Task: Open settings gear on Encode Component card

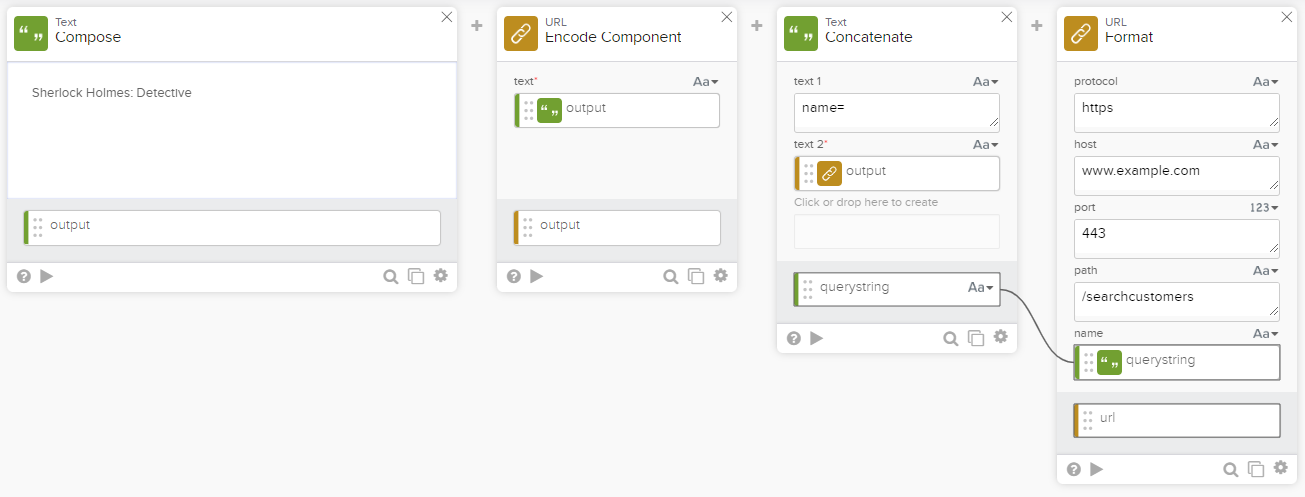Action: pyautogui.click(x=720, y=276)
